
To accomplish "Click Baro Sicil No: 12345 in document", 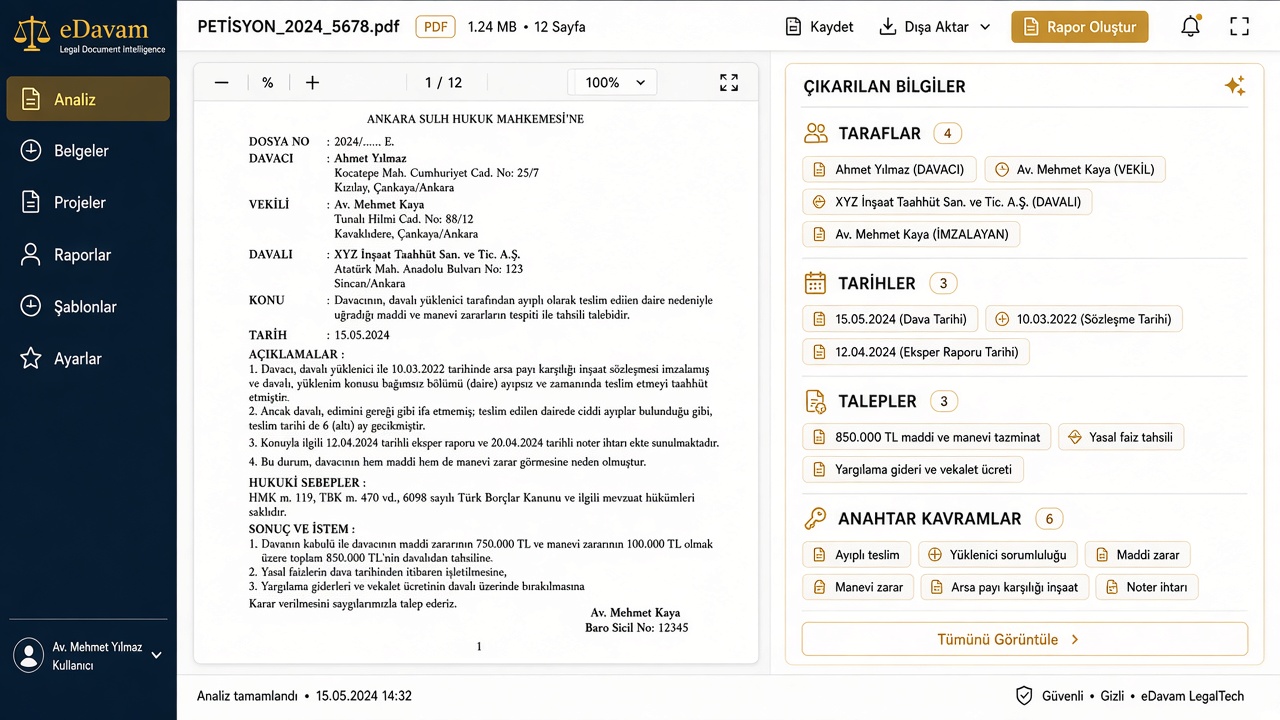I will 636,628.
